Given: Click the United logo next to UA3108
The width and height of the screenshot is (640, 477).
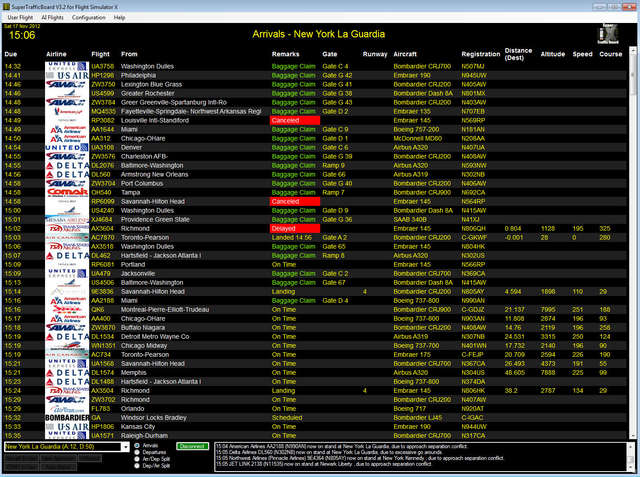Looking at the screenshot, I should click(67, 147).
